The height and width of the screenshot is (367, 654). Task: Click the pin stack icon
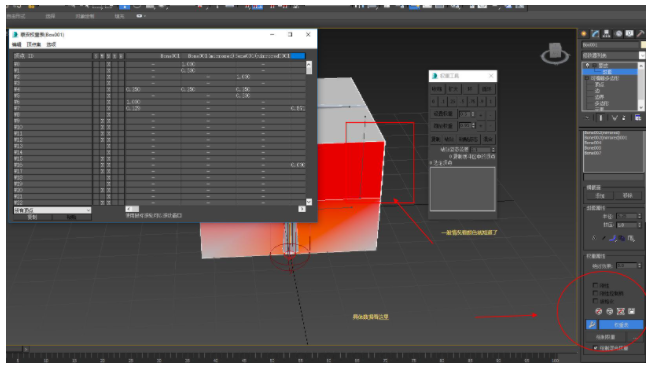pyautogui.click(x=587, y=118)
